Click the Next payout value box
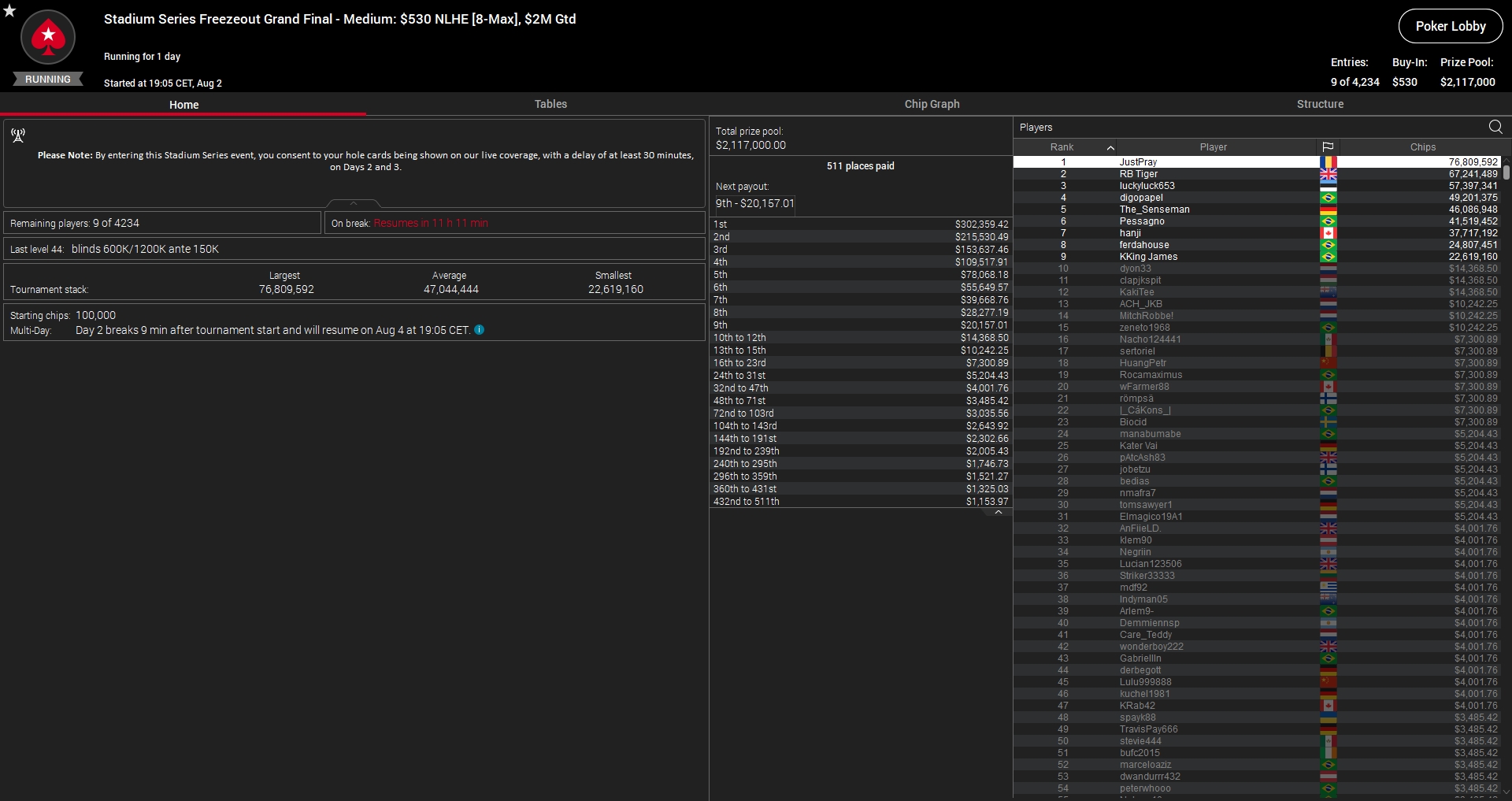The height and width of the screenshot is (801, 1512). (x=754, y=204)
